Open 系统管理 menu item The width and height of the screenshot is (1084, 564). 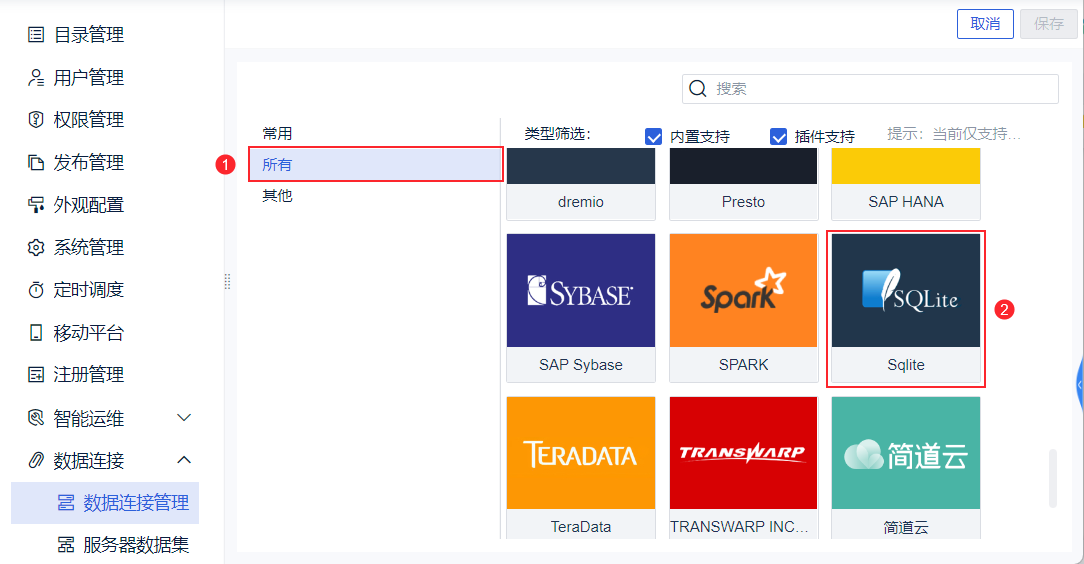coord(88,247)
